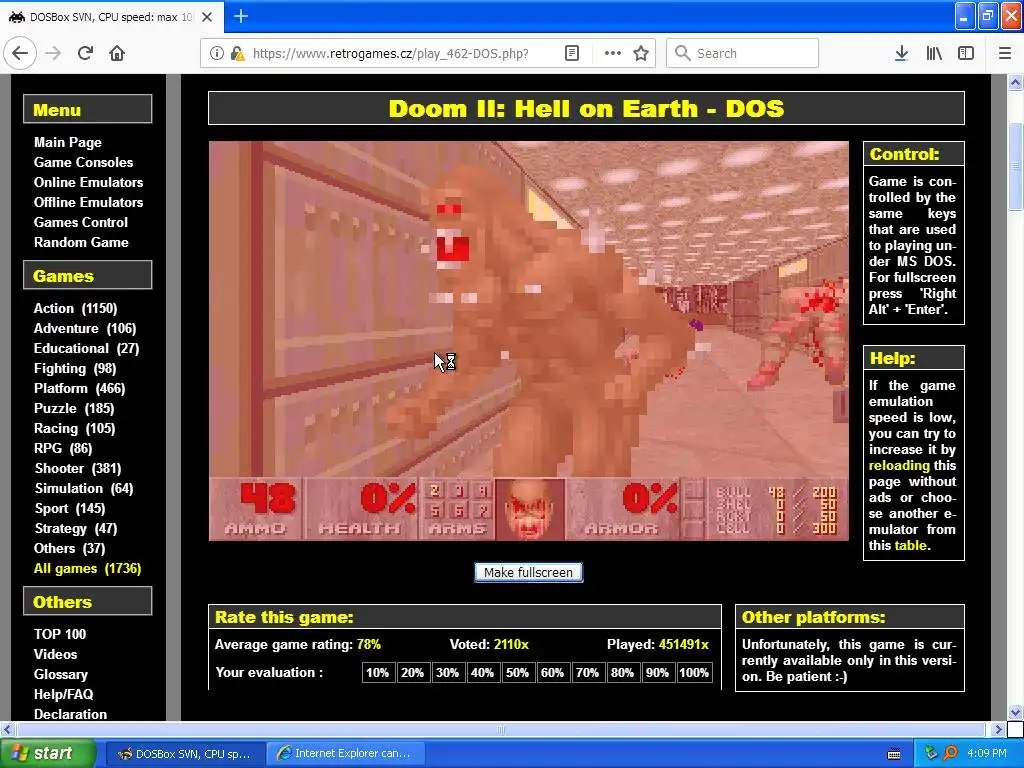
Task: Click the vertical scrollbar down arrow
Action: [x=1016, y=712]
